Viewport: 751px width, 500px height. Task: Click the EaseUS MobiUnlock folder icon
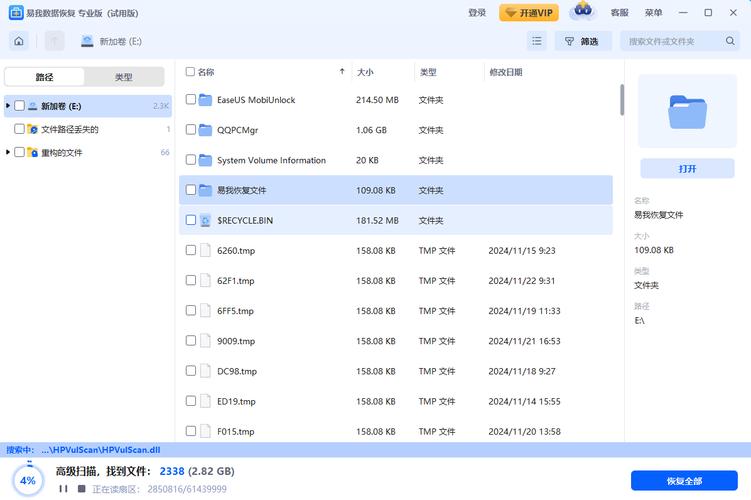tap(205, 100)
